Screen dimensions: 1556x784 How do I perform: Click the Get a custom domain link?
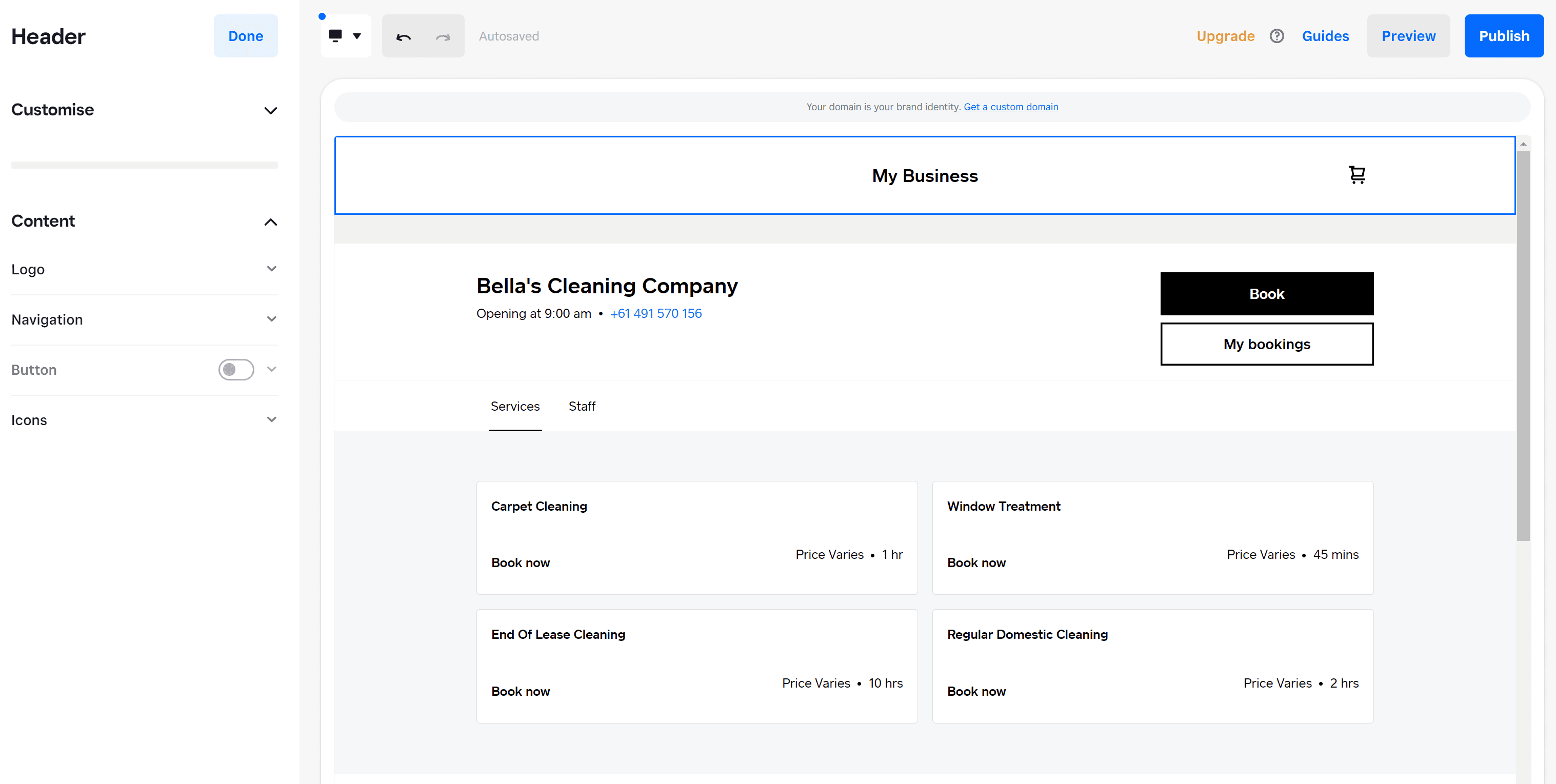1010,106
